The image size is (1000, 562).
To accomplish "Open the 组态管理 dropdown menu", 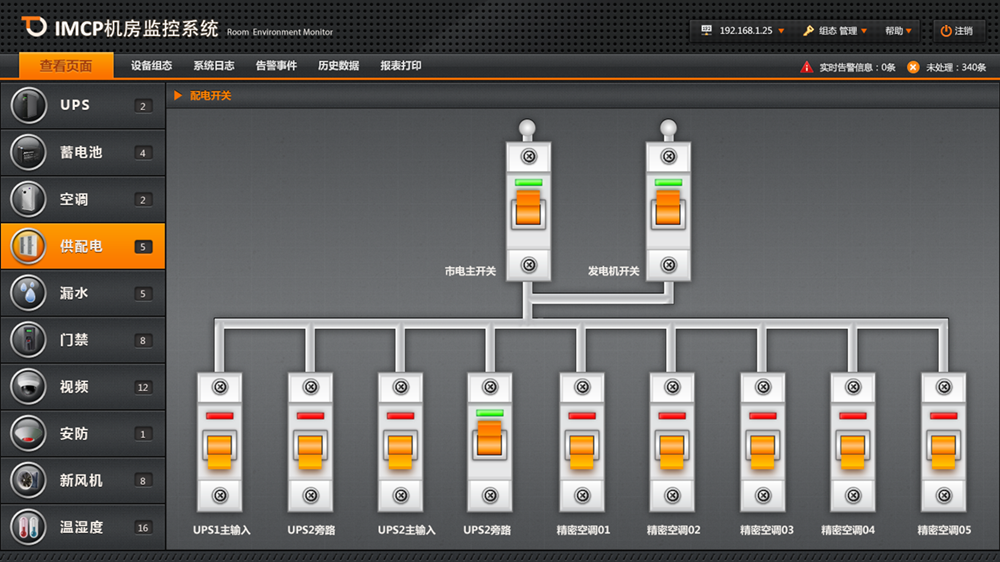I will tap(835, 31).
